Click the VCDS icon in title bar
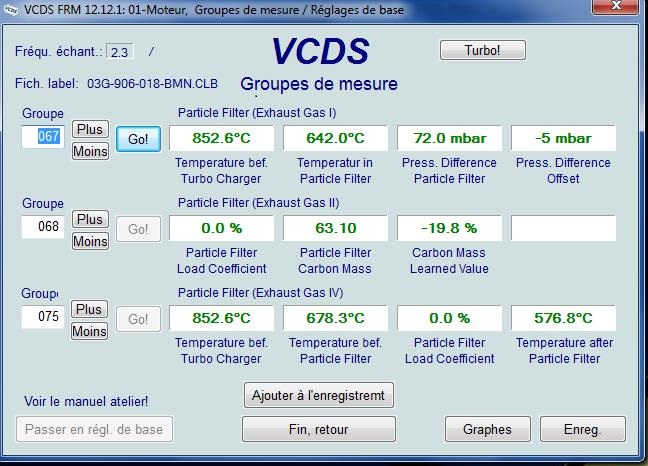The image size is (648, 466). 10,9
